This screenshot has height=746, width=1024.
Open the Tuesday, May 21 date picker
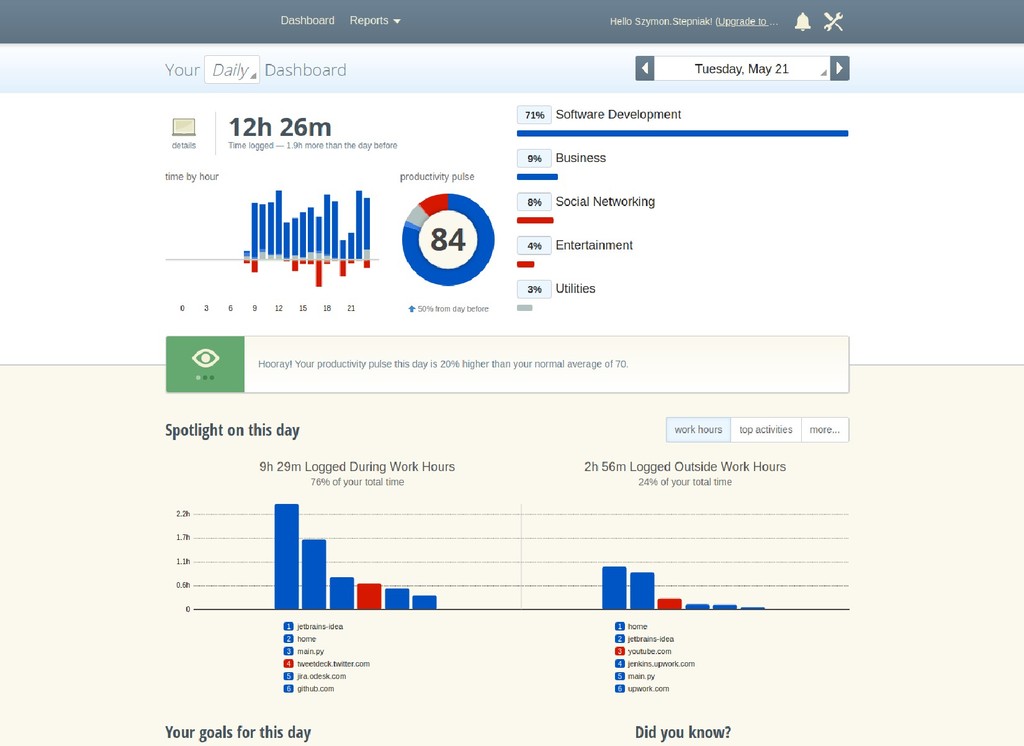coord(742,69)
